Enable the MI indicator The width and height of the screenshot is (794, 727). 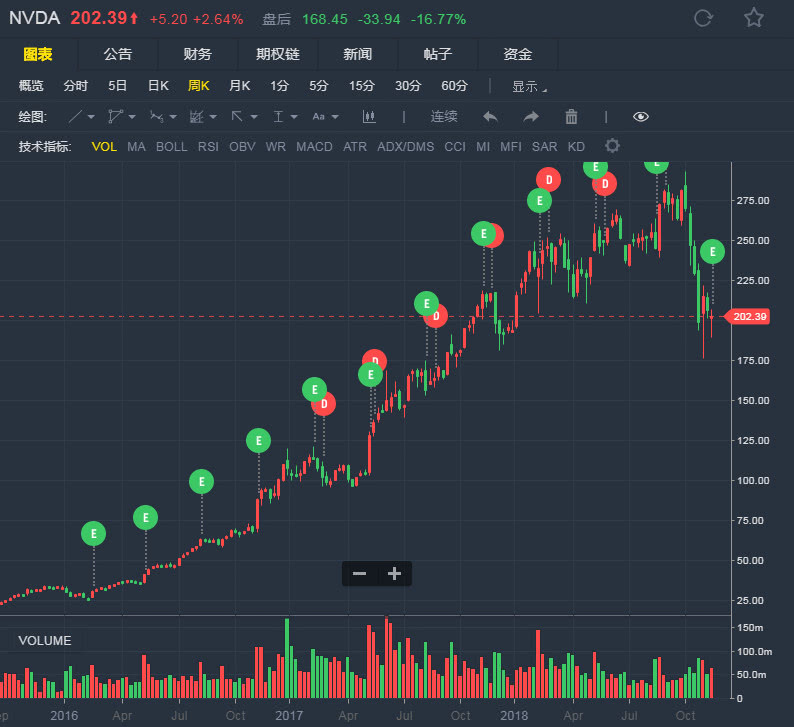(483, 147)
